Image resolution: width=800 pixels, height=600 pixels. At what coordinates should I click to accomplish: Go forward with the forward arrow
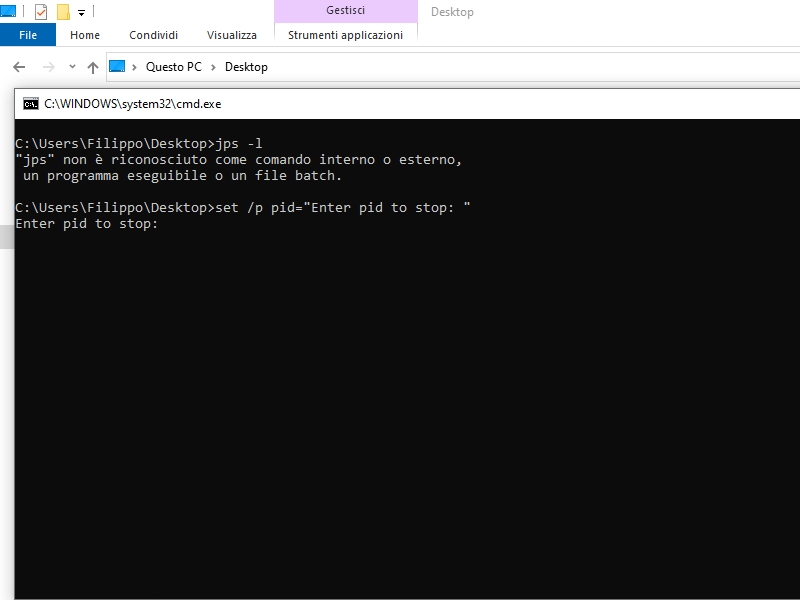point(48,67)
